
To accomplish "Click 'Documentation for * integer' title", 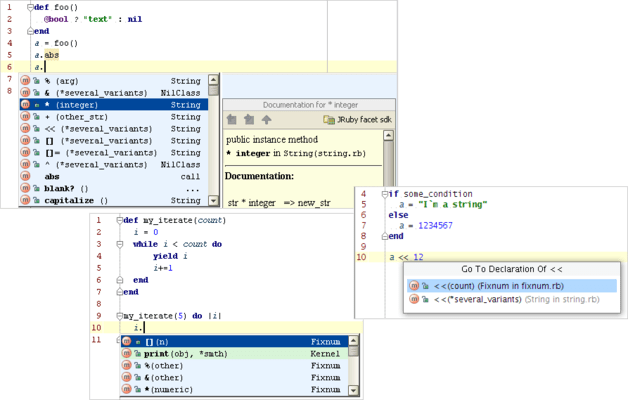I will point(310,105).
